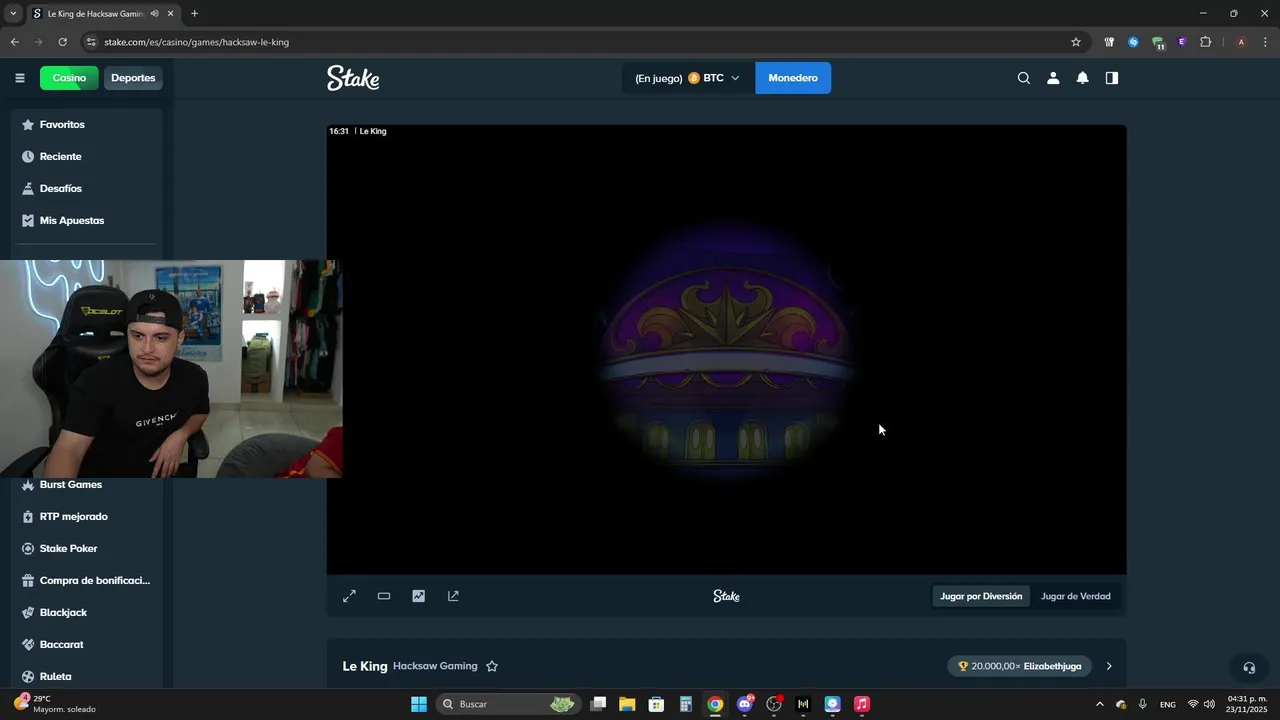Open the site search magnifier
Viewport: 1280px width, 720px height.
(1024, 78)
